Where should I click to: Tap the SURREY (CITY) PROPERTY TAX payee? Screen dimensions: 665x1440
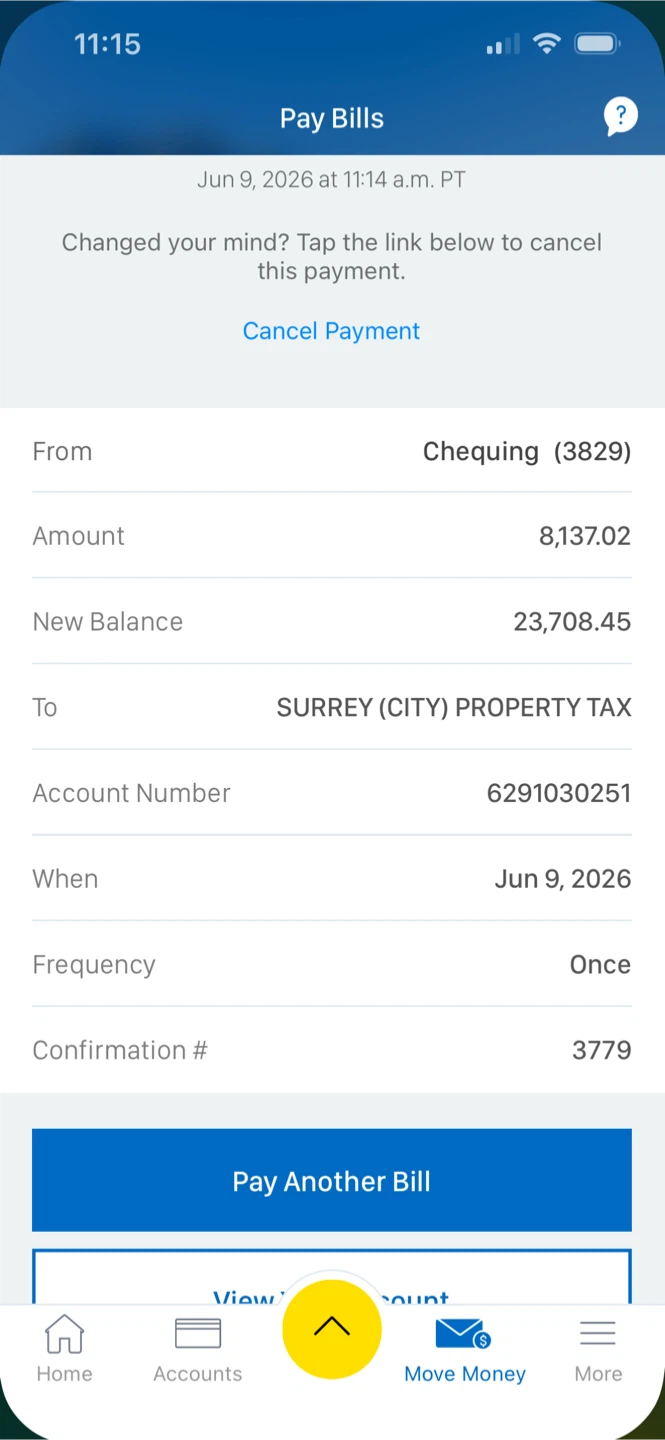coord(454,708)
